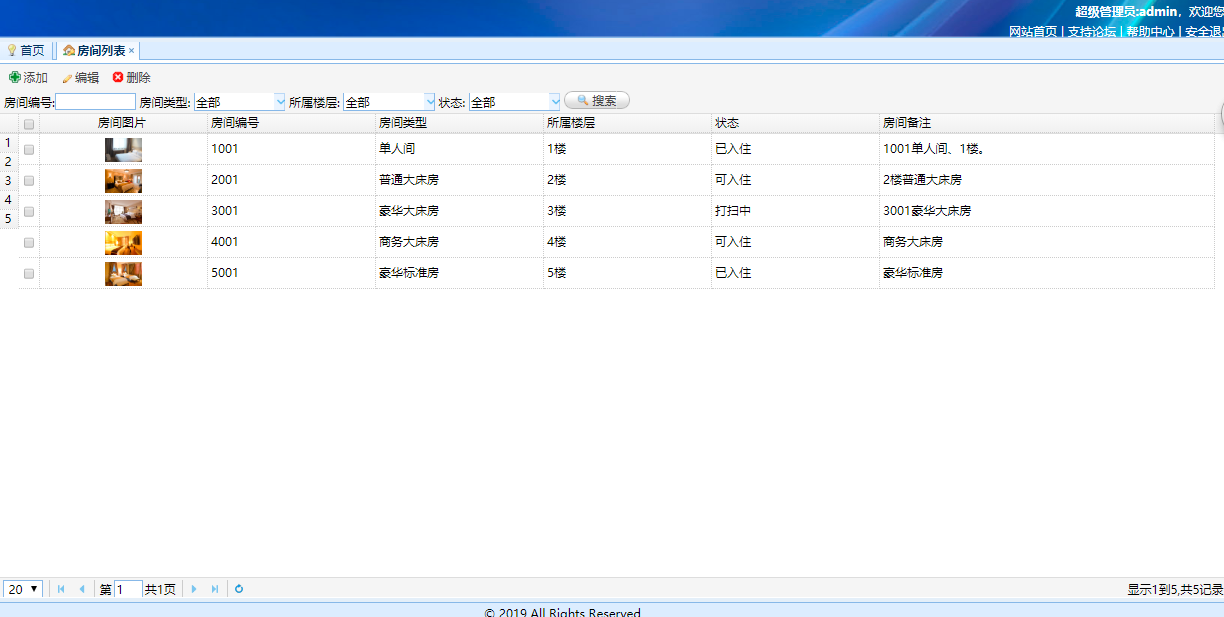Select the cell with room number 5001
This screenshot has width=1224, height=617.
tap(291, 273)
